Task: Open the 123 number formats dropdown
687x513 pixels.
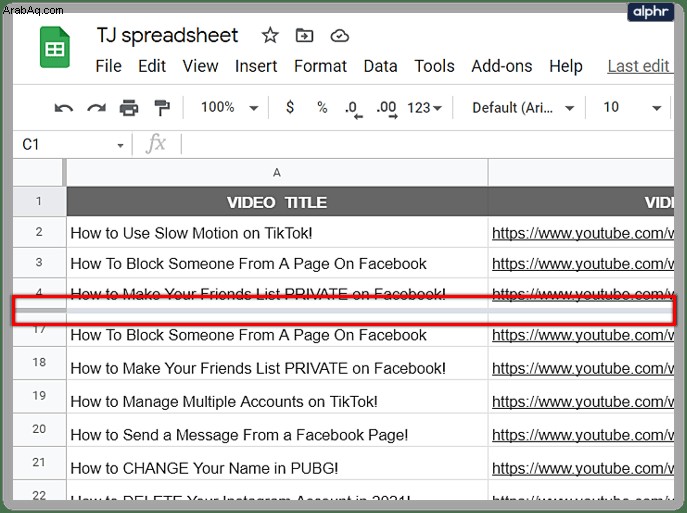Action: coord(424,108)
